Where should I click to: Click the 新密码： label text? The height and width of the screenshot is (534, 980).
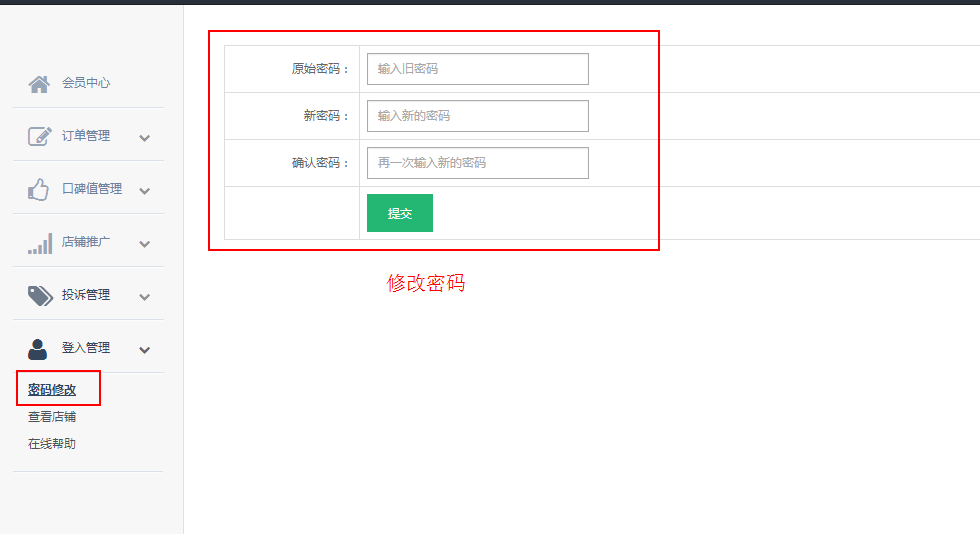tap(326, 116)
